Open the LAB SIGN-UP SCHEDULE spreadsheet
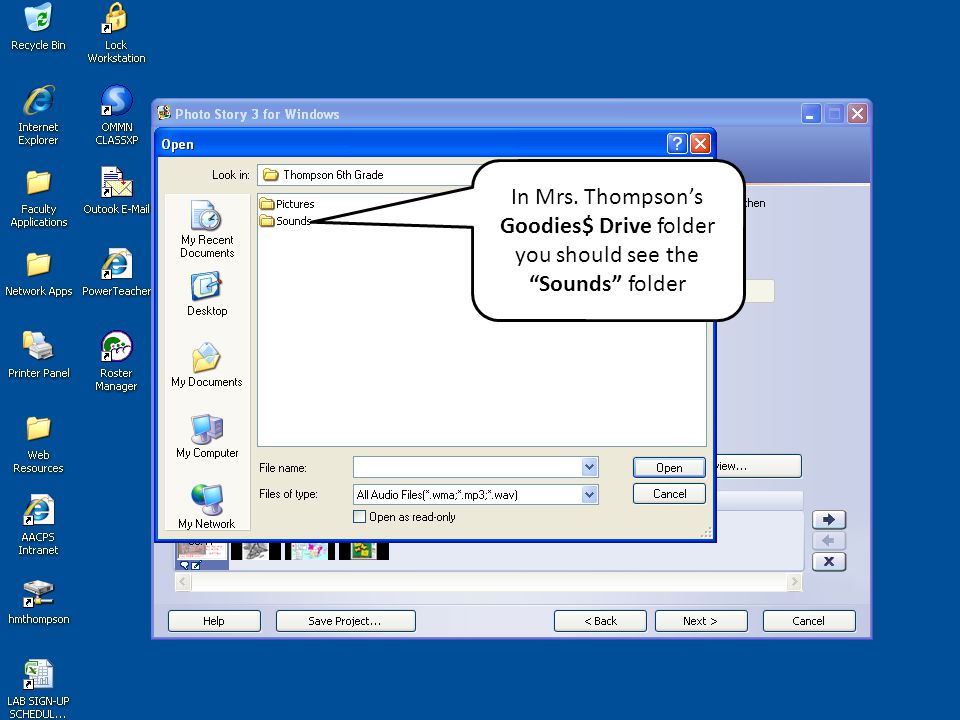 (x=38, y=689)
